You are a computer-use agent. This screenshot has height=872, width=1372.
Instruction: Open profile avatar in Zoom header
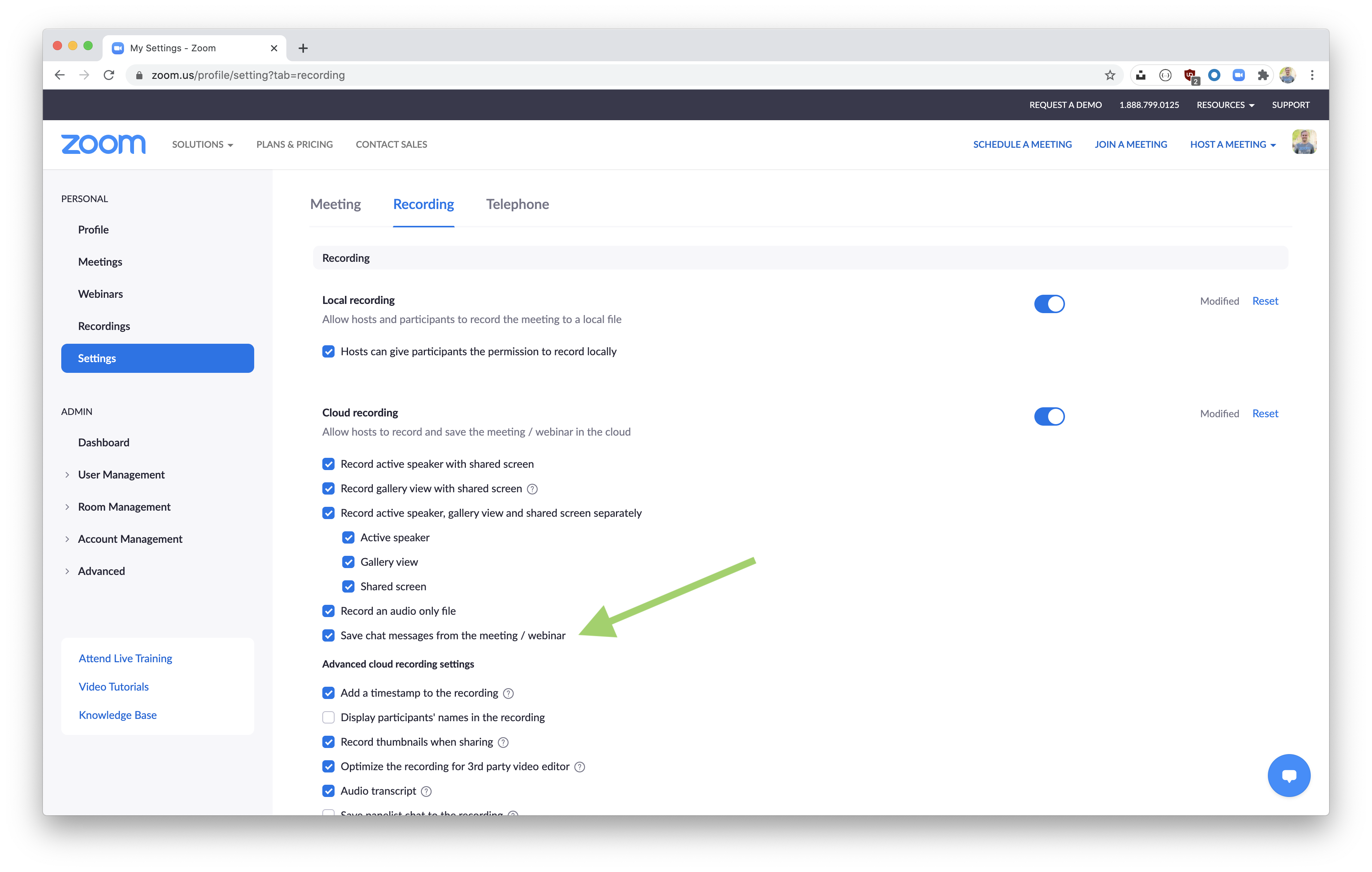pyautogui.click(x=1303, y=142)
